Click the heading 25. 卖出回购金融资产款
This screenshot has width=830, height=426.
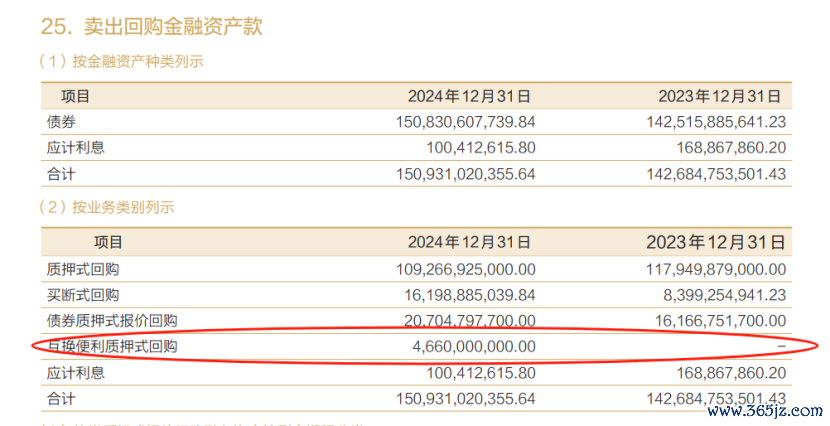click(x=152, y=26)
